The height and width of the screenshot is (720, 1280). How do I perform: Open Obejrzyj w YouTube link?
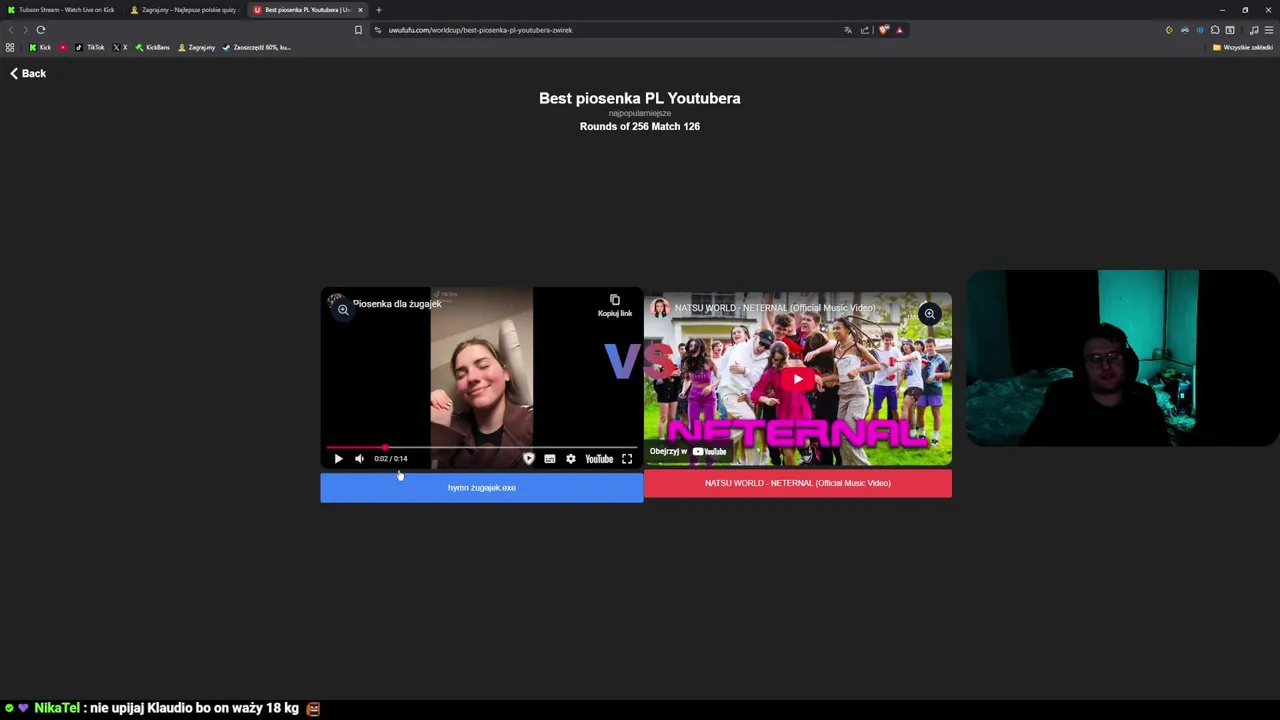tap(688, 451)
